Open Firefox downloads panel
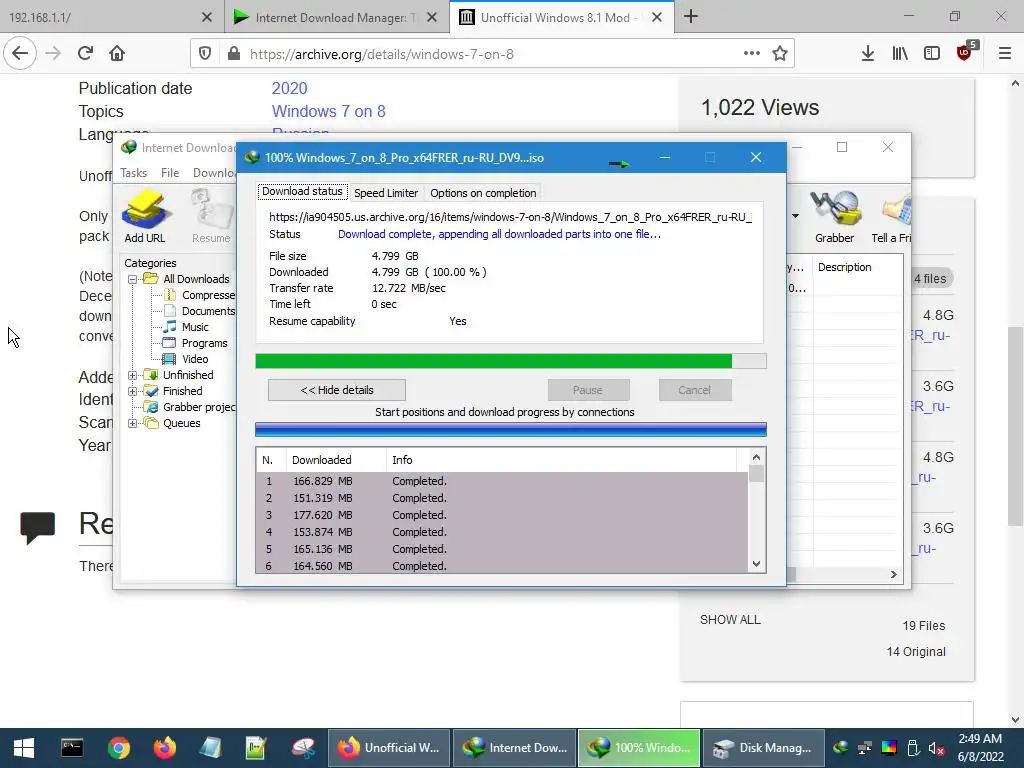Image resolution: width=1024 pixels, height=768 pixels. click(x=867, y=54)
